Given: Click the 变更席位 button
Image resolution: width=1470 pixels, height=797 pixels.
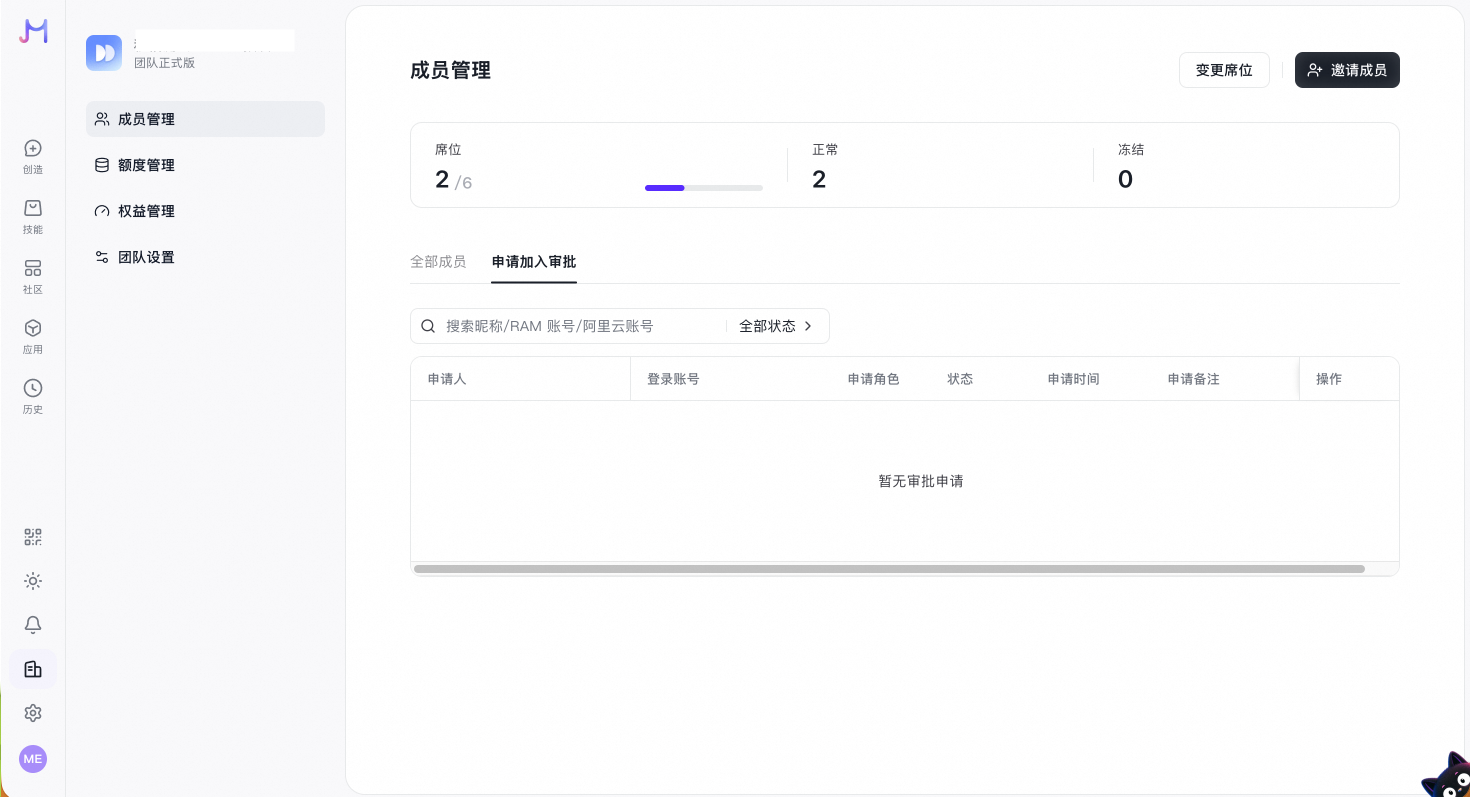Looking at the screenshot, I should [1224, 70].
